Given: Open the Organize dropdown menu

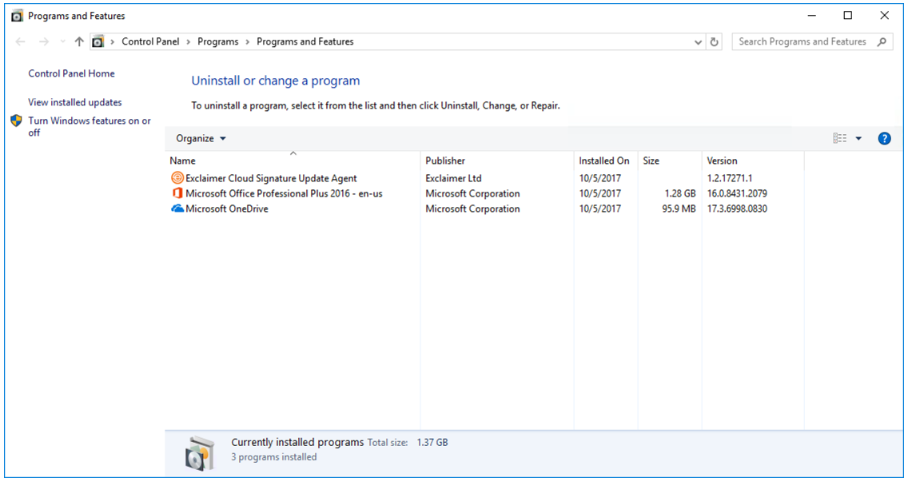Looking at the screenshot, I should pos(201,139).
